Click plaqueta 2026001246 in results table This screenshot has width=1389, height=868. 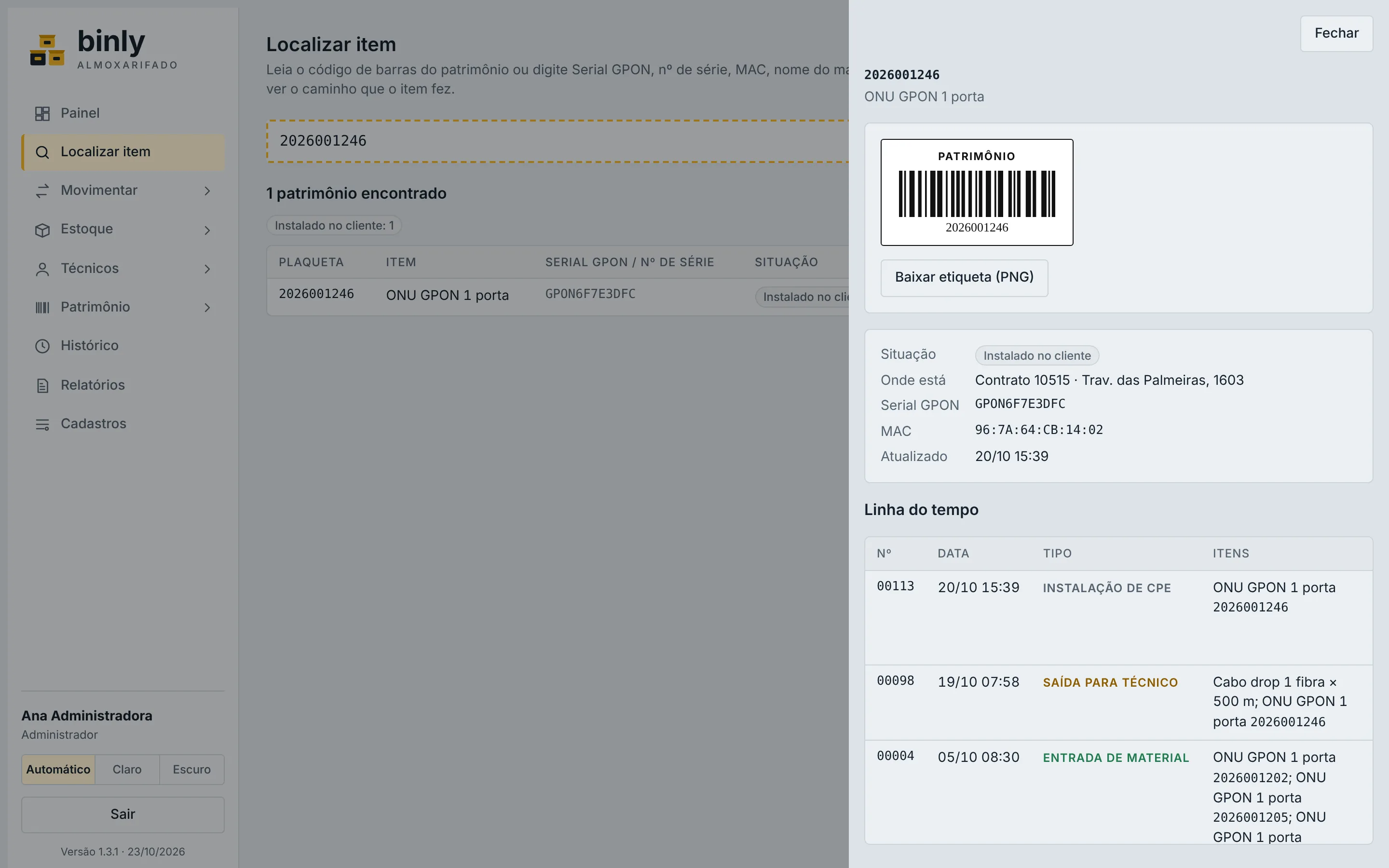click(316, 294)
